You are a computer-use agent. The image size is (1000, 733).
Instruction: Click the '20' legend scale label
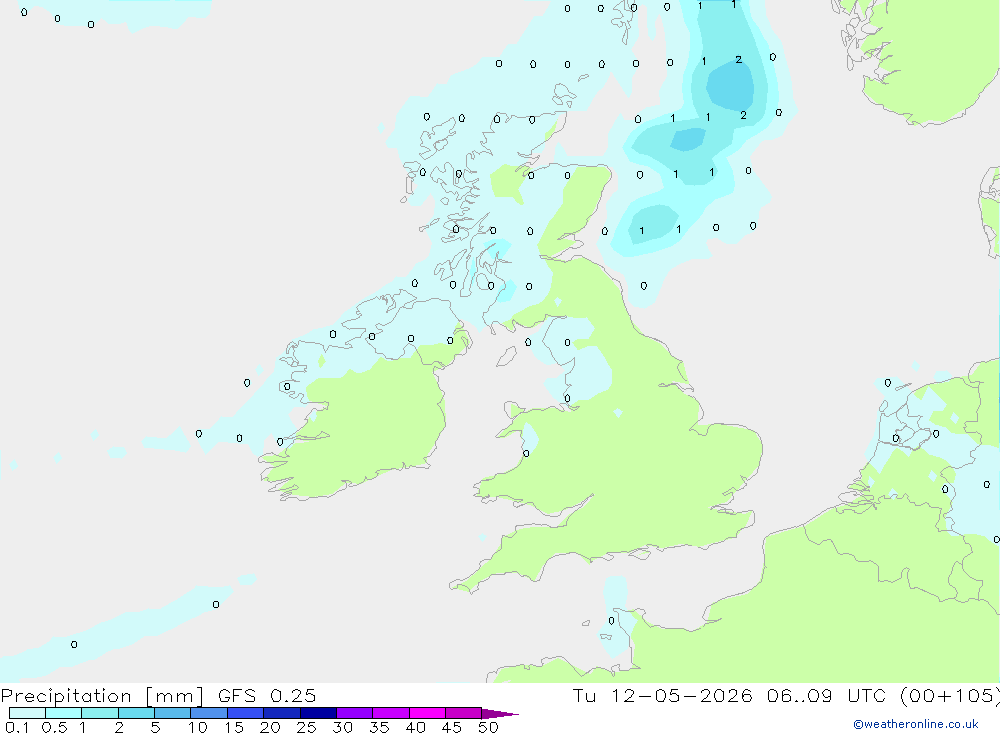click(270, 727)
